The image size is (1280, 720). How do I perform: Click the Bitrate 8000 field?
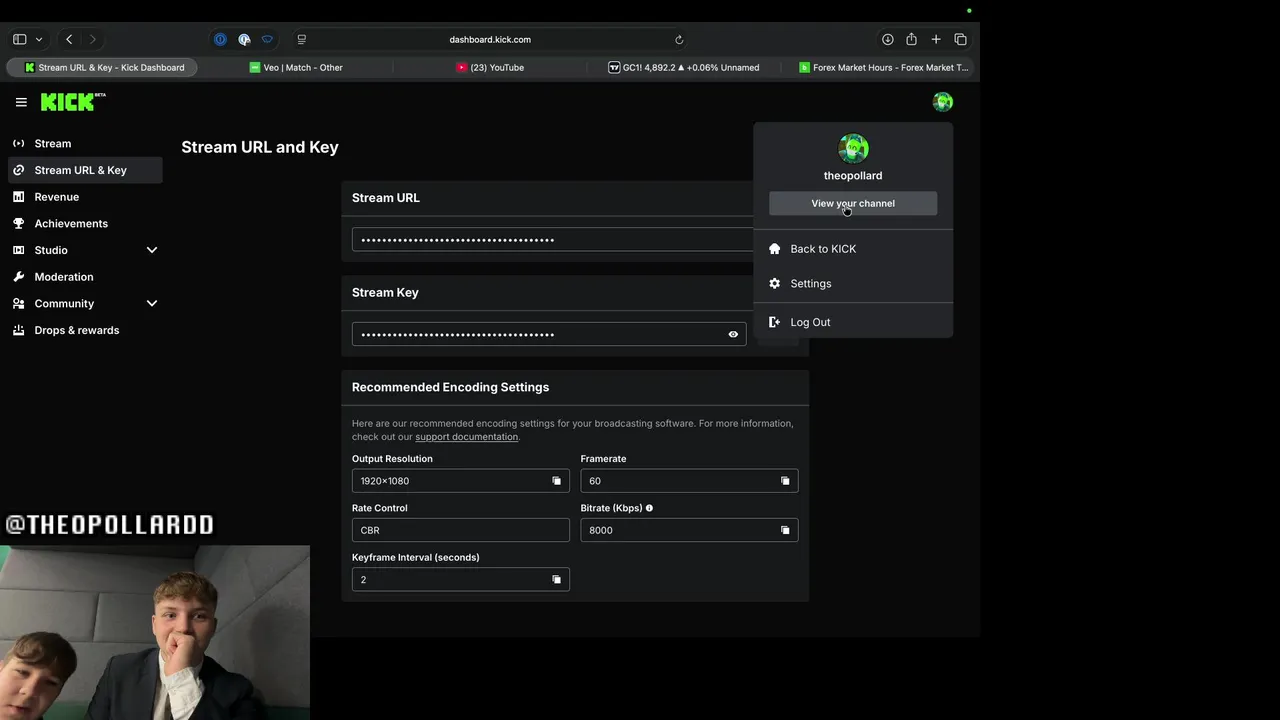[689, 530]
